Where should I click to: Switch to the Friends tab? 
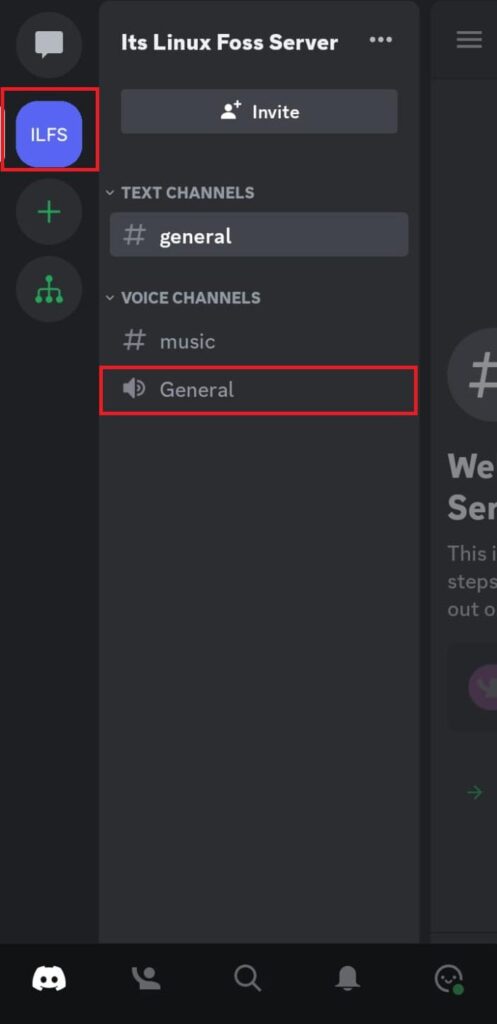146,978
